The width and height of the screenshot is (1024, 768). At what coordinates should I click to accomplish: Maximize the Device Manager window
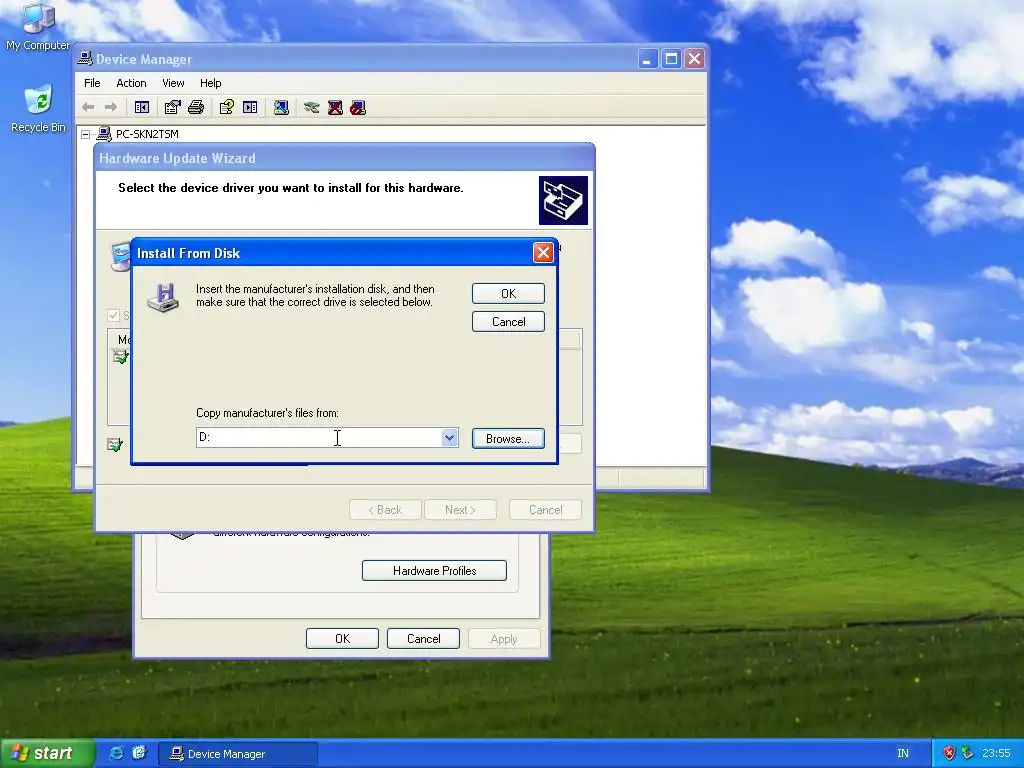click(671, 59)
